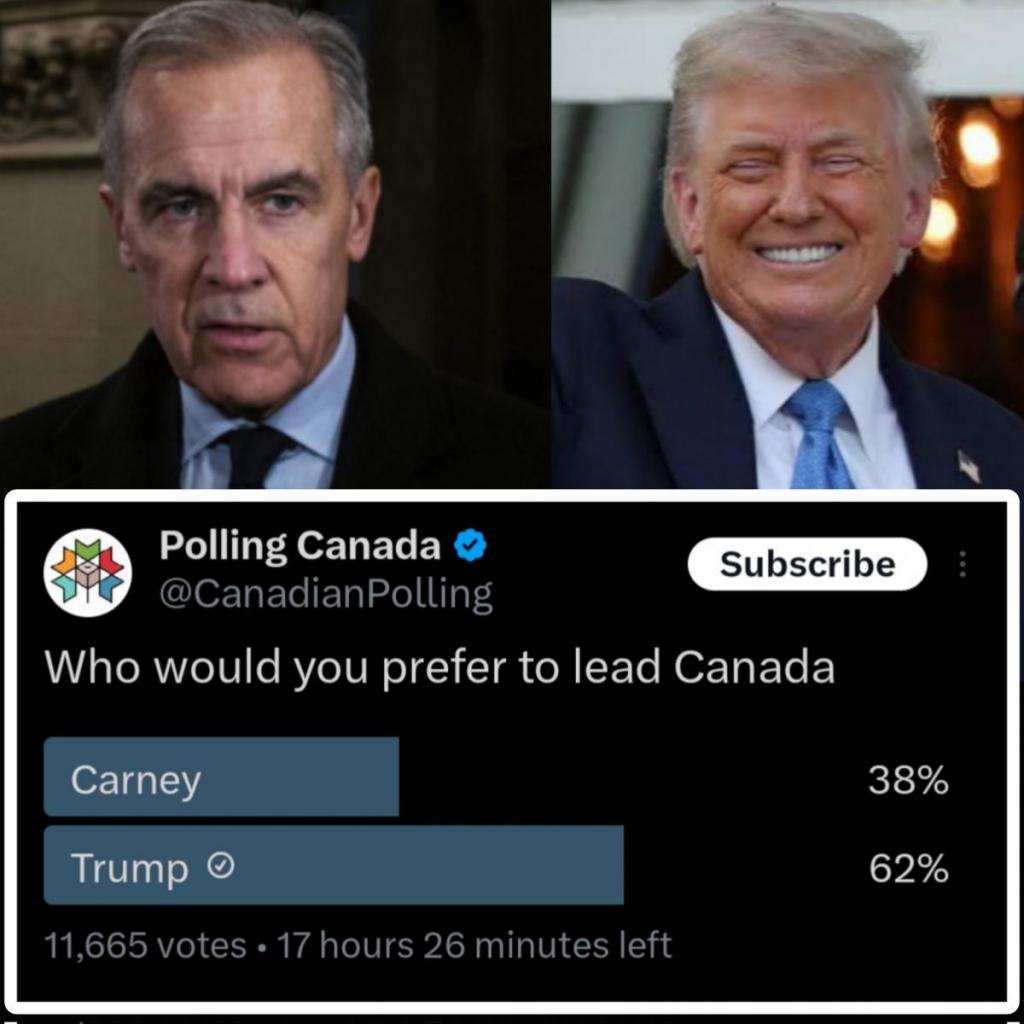The width and height of the screenshot is (1024, 1024).
Task: Click the @CanadianPolling handle
Action: pyautogui.click(x=326, y=594)
